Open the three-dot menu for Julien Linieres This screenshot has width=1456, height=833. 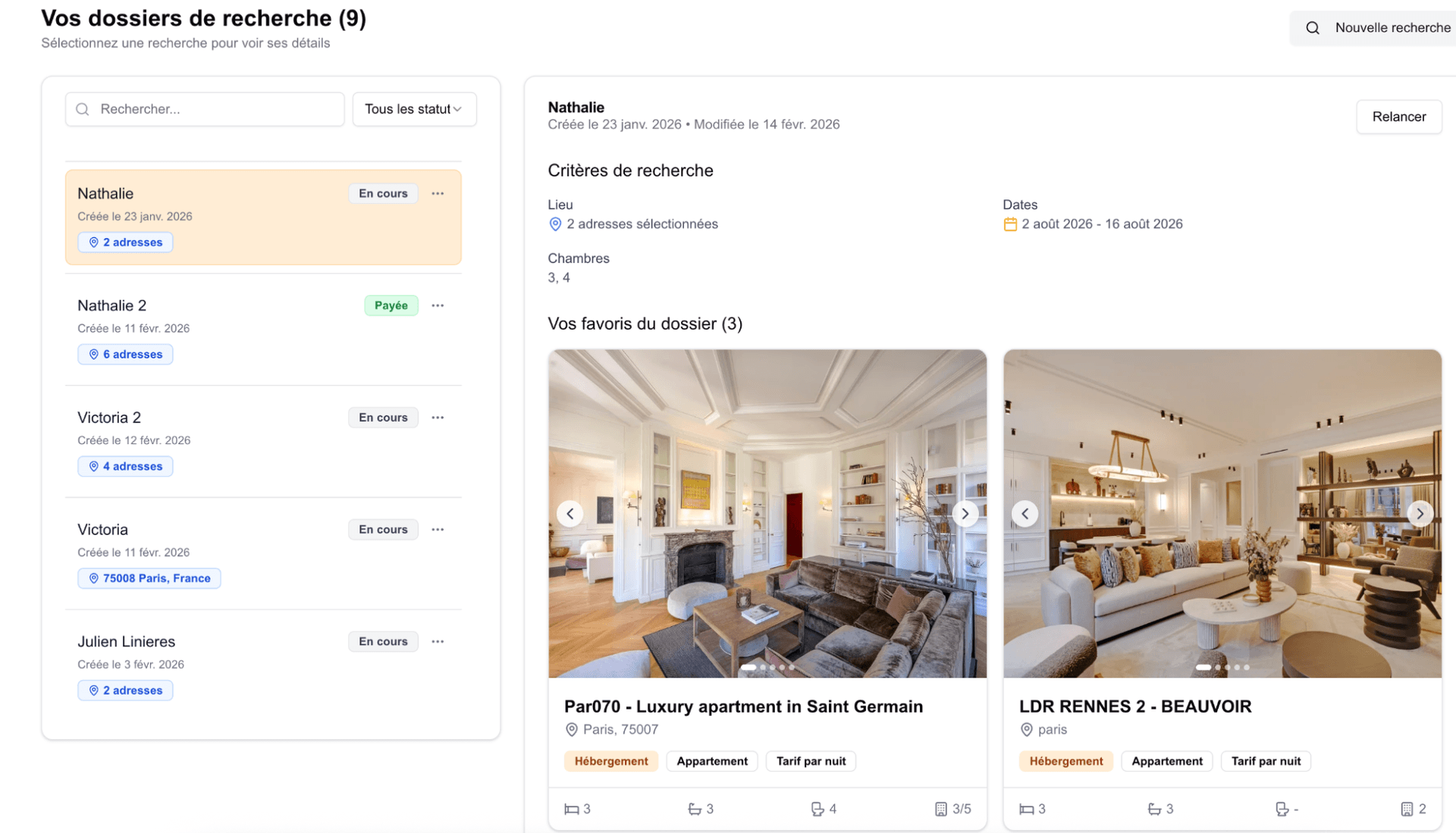pyautogui.click(x=438, y=642)
